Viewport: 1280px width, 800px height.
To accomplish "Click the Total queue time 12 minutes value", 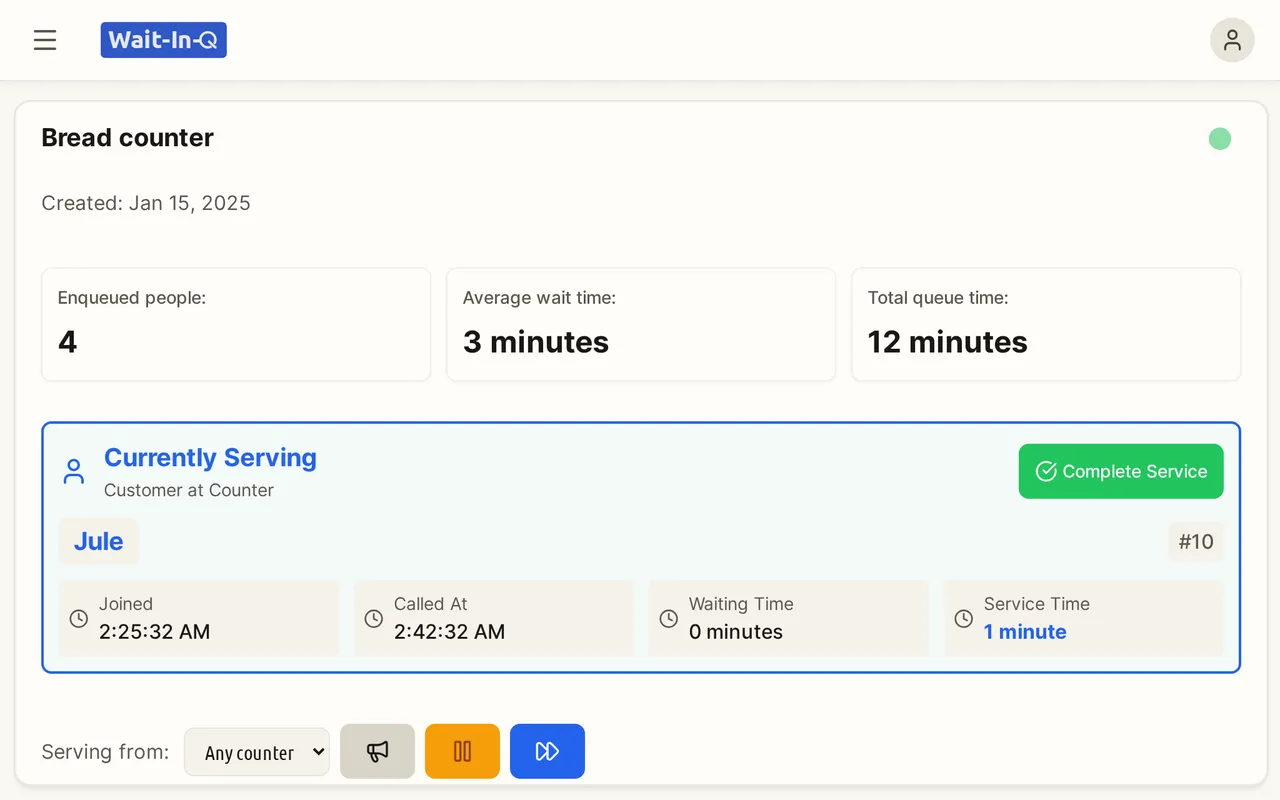I will [948, 342].
